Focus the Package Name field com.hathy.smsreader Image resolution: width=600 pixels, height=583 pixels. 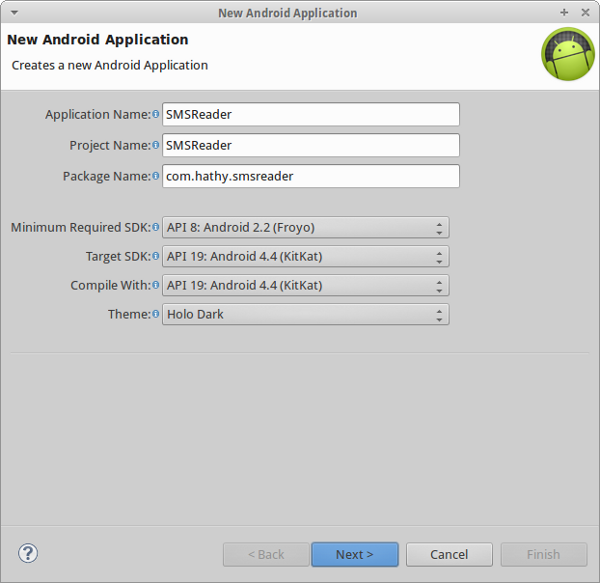pyautogui.click(x=311, y=176)
